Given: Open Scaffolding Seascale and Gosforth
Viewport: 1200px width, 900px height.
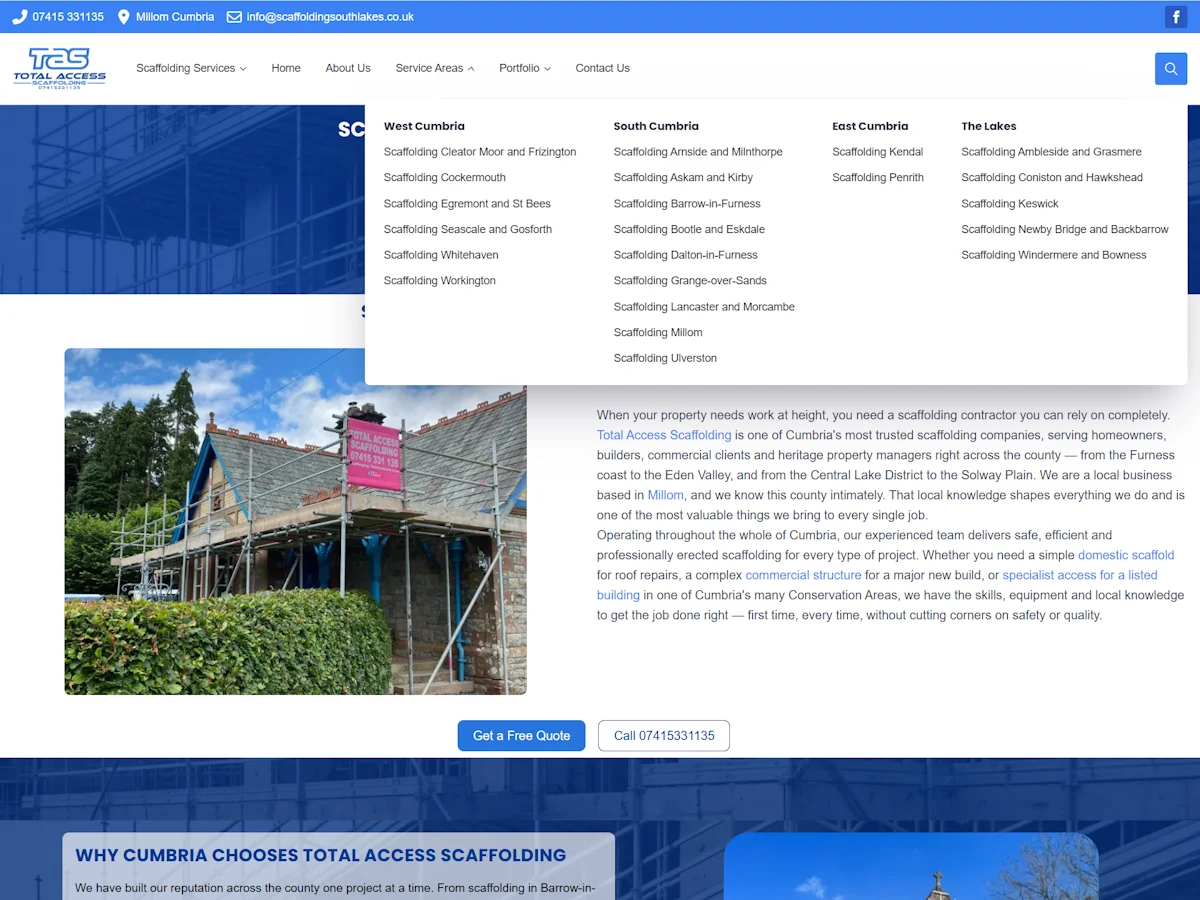Looking at the screenshot, I should tap(468, 229).
